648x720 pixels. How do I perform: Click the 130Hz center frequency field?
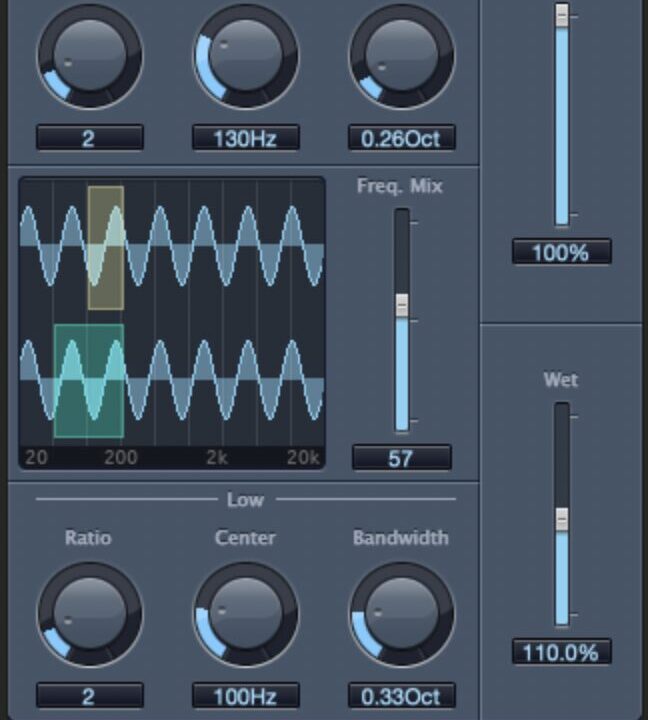click(x=246, y=138)
